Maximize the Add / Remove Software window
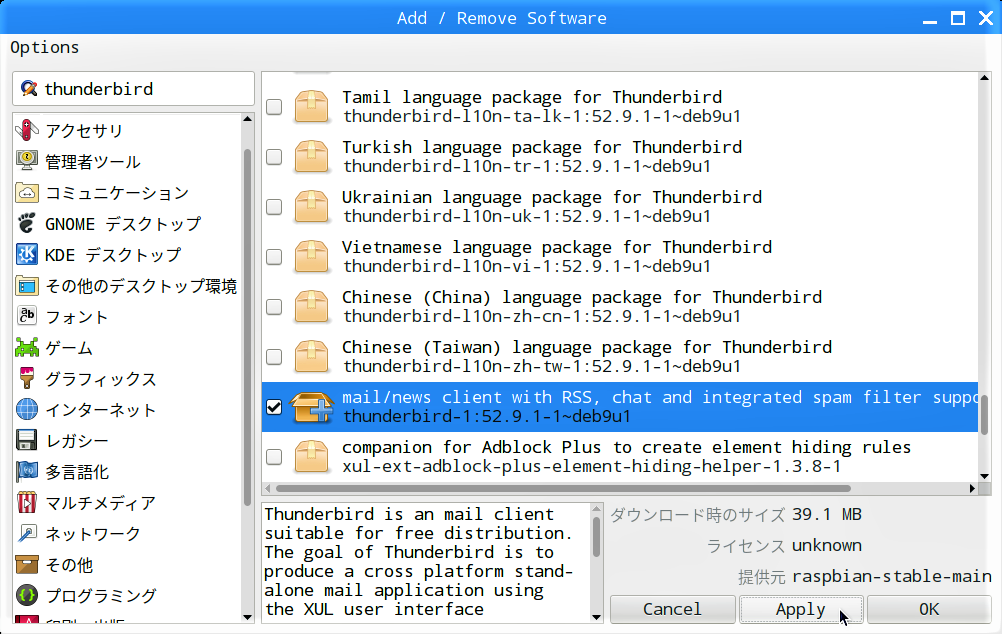 (x=957, y=18)
